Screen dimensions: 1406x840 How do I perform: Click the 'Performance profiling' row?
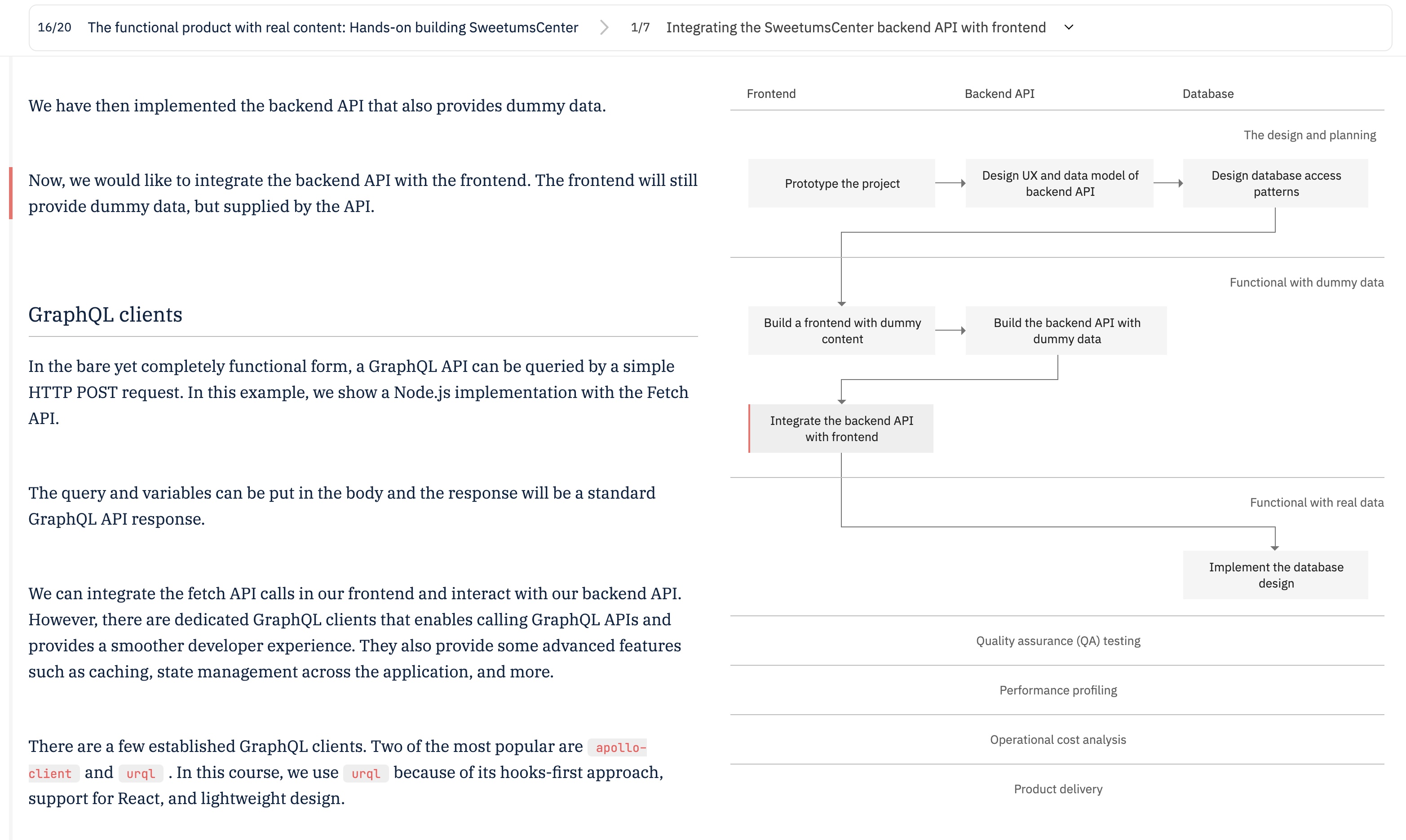(1057, 690)
